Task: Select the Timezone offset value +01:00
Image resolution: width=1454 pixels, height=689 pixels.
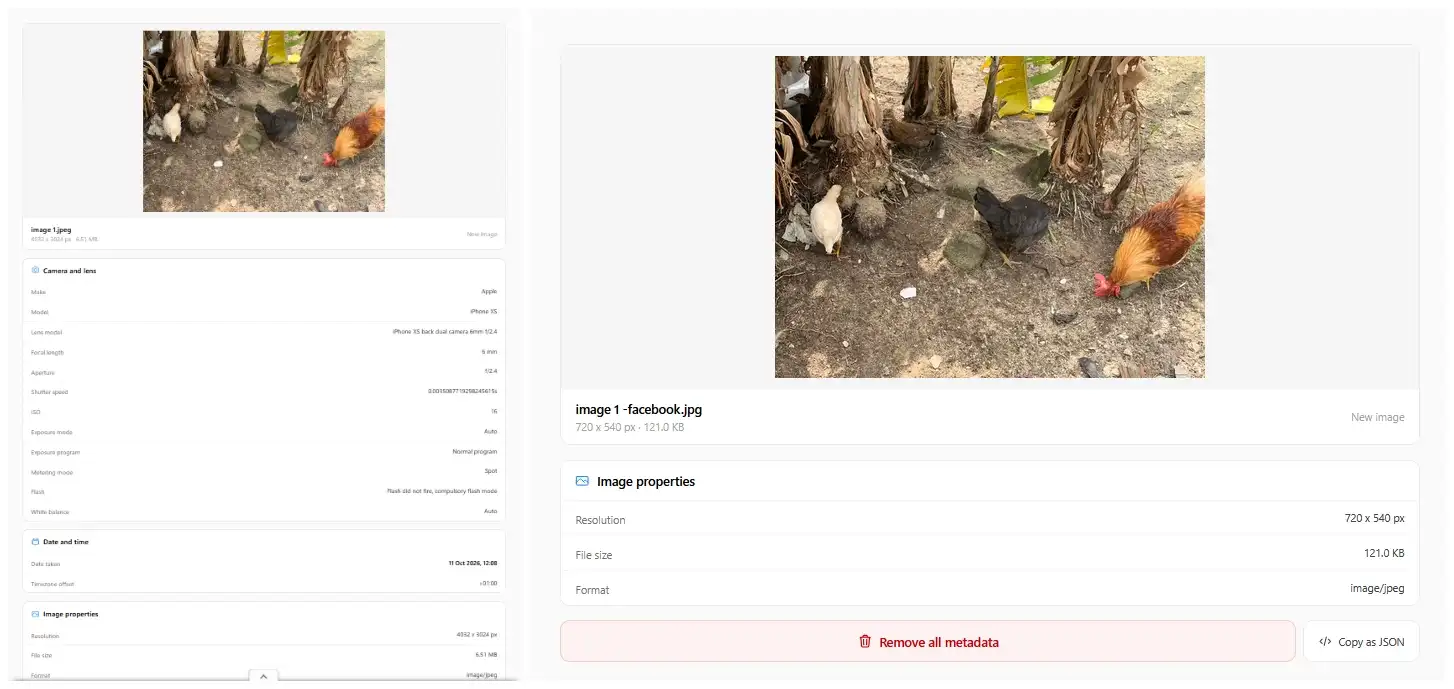Action: pos(488,583)
